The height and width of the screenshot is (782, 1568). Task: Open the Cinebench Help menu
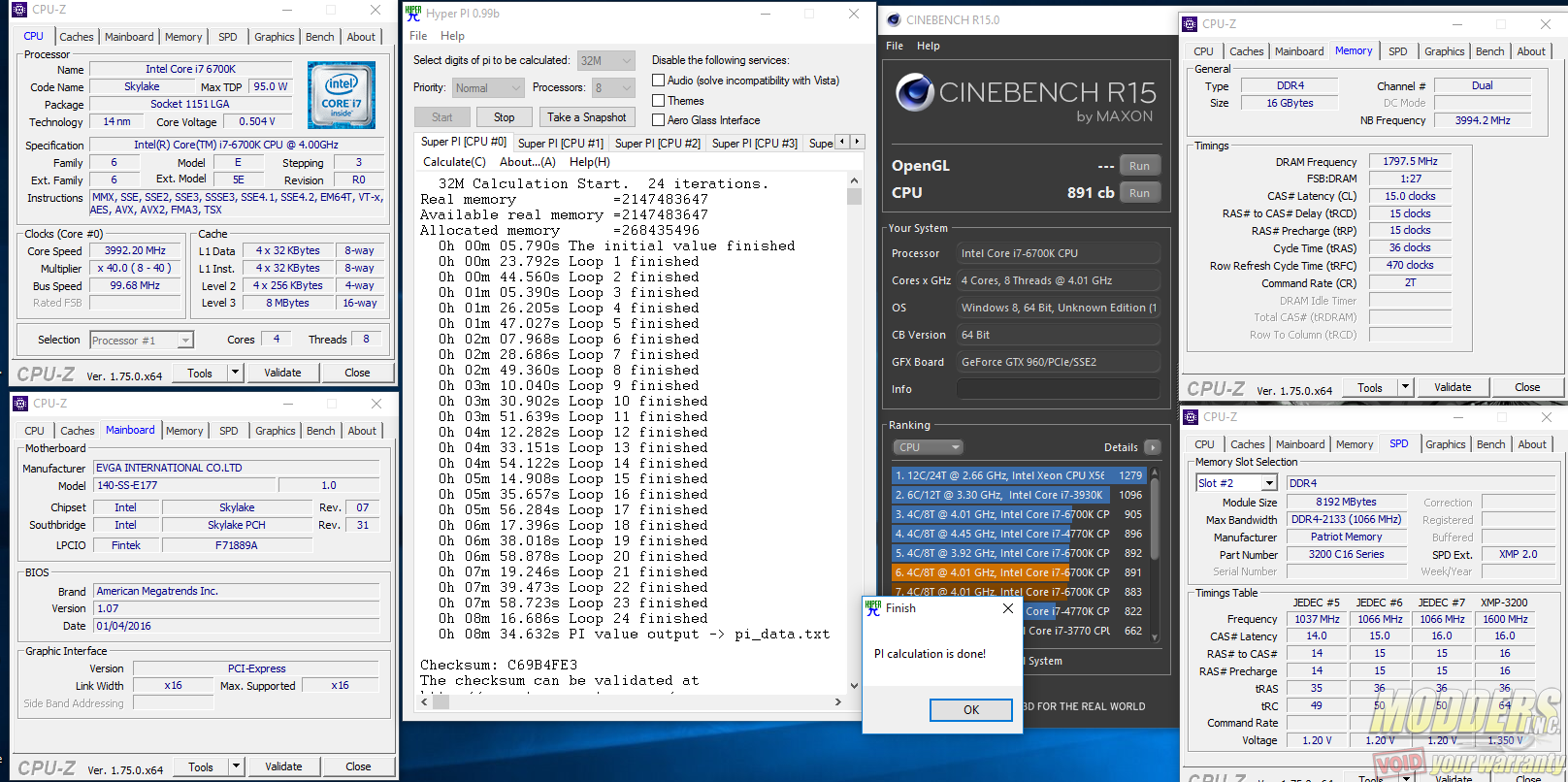(x=929, y=46)
